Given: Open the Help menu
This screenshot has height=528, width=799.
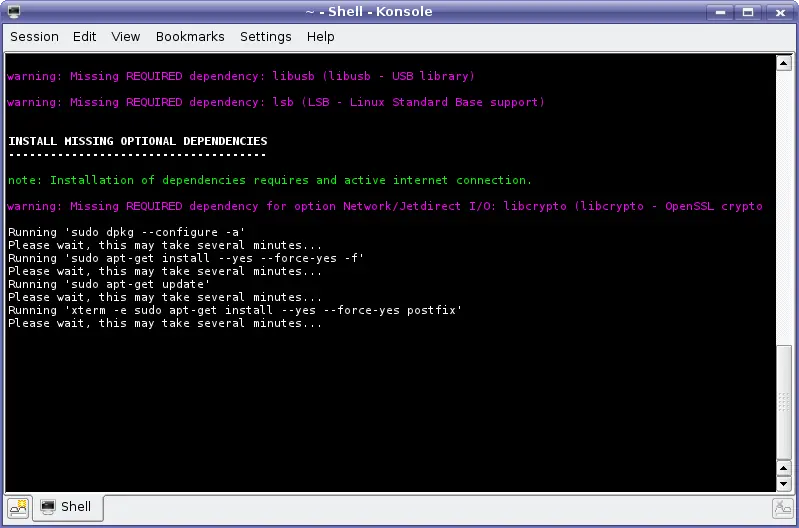Looking at the screenshot, I should click(x=321, y=37).
